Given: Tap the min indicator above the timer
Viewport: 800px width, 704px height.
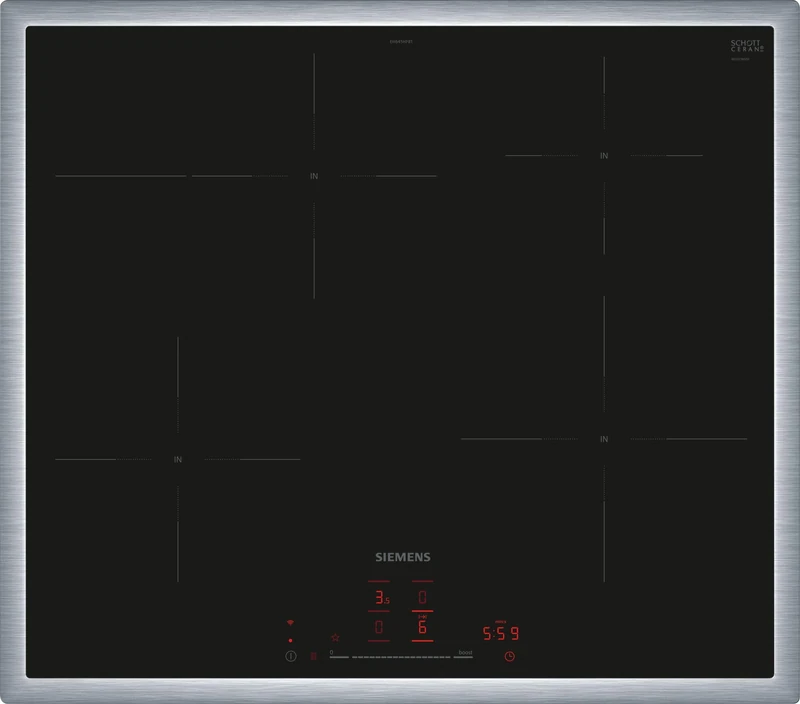Looking at the screenshot, I should (x=500, y=621).
